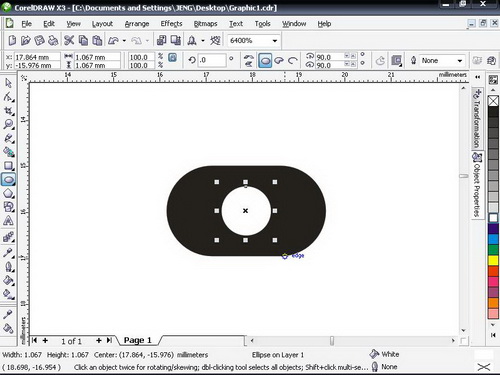
Task: Click the mirror horizontally button
Action: (248, 57)
